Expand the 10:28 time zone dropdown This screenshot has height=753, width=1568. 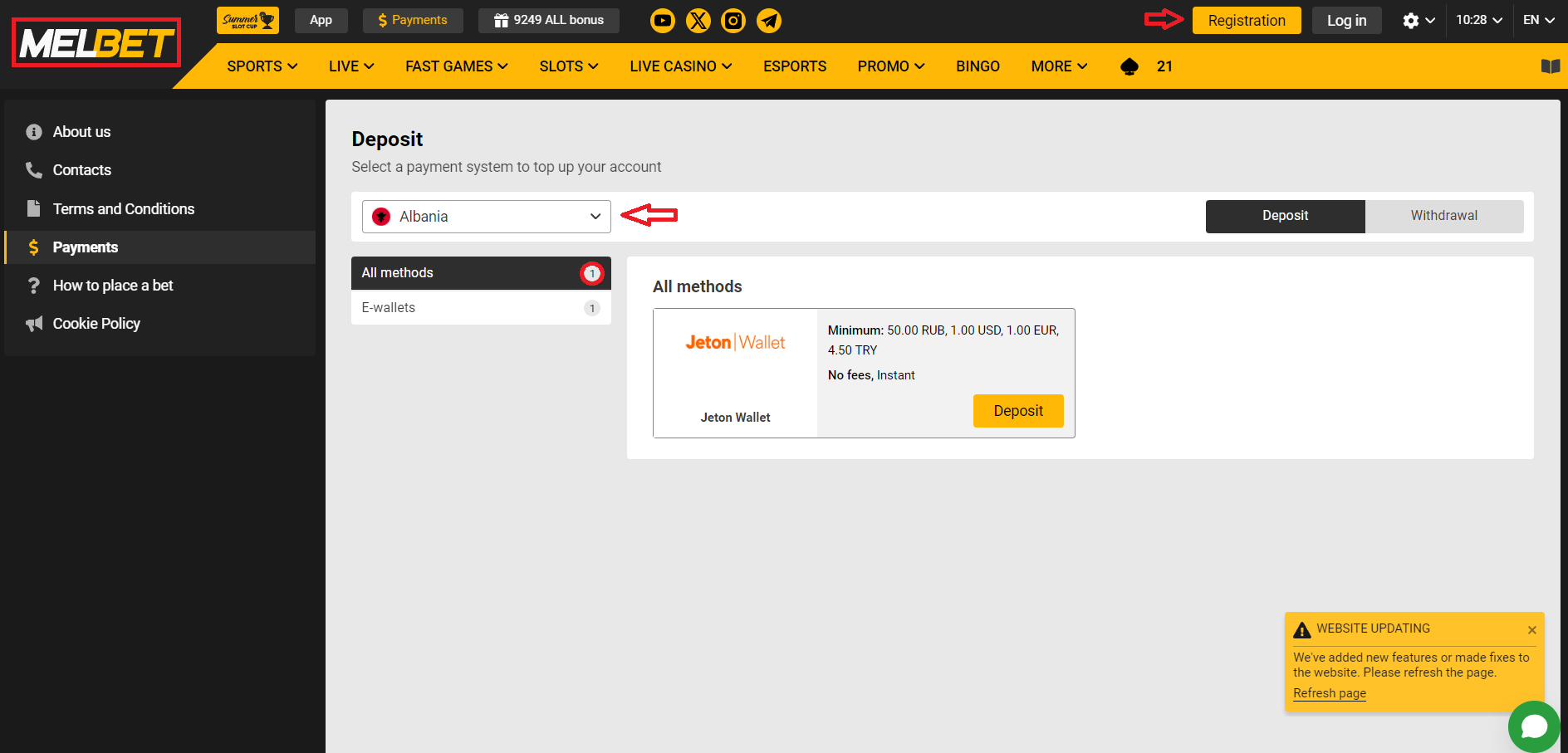click(1478, 20)
